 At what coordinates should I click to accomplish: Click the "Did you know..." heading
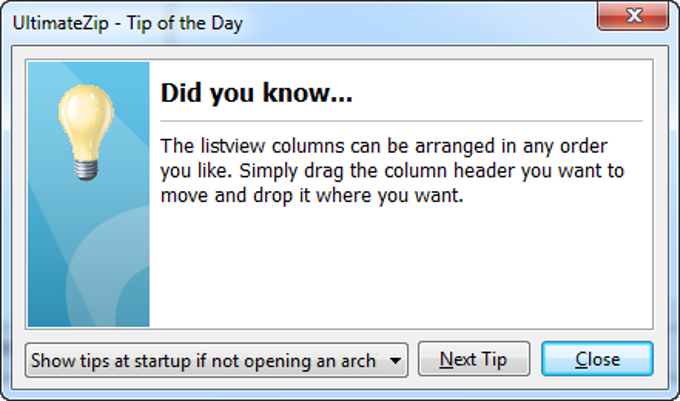point(257,95)
